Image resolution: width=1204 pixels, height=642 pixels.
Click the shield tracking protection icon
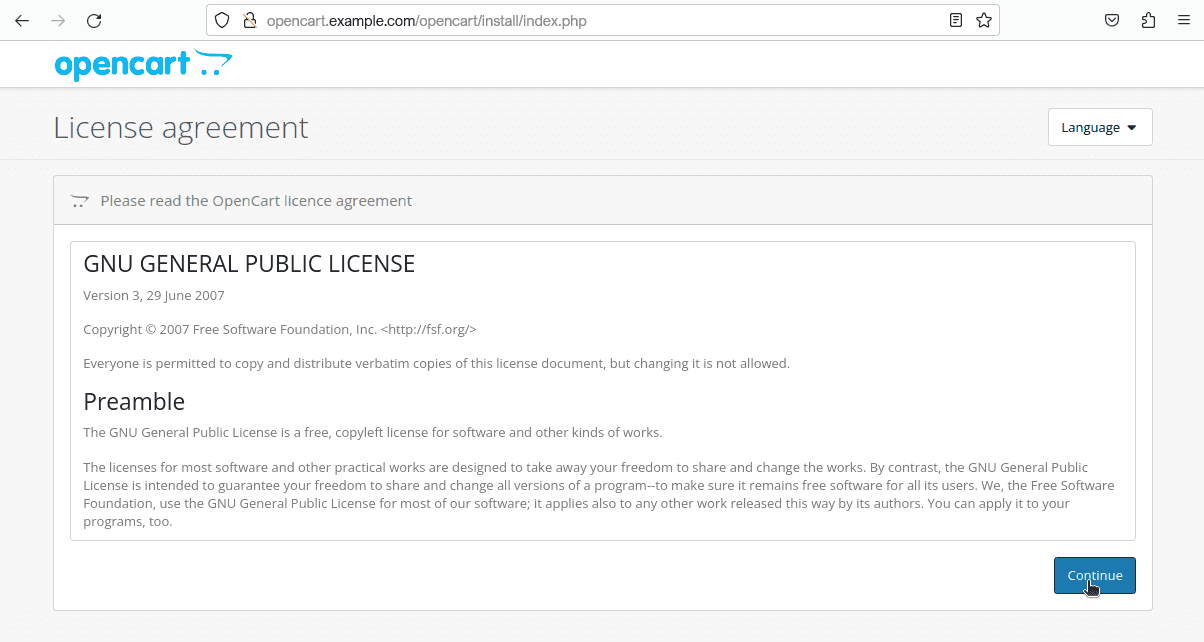coord(223,20)
